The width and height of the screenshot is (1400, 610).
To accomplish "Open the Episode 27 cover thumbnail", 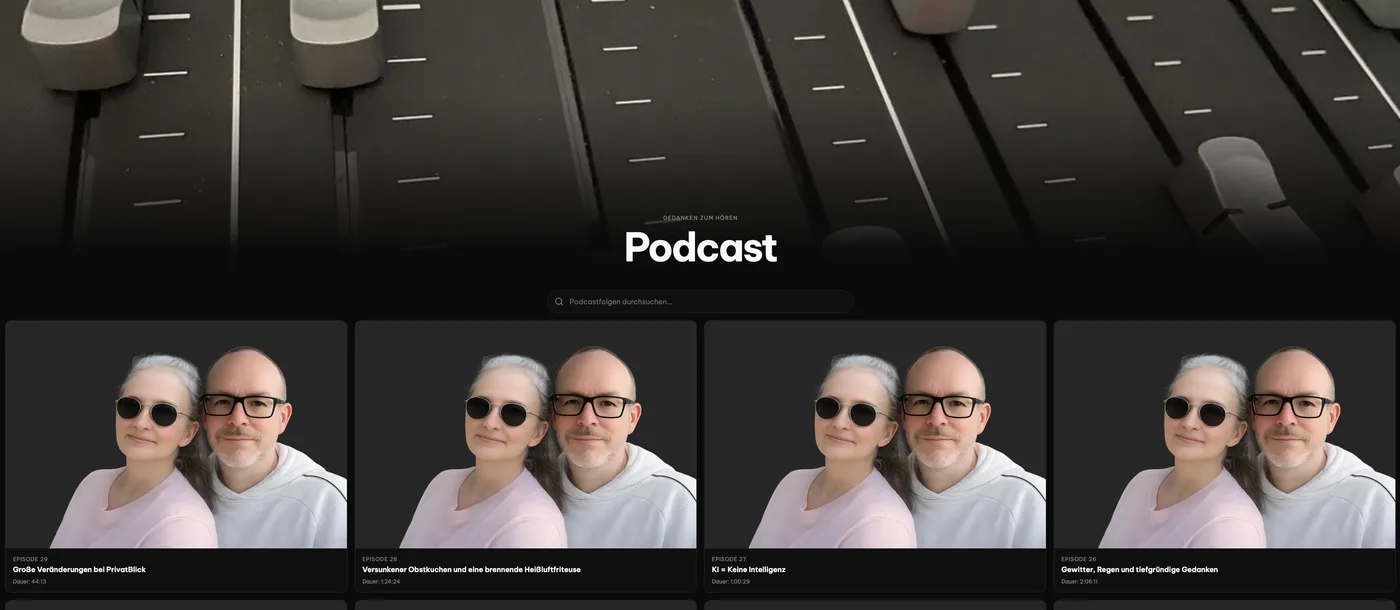I will [x=875, y=434].
